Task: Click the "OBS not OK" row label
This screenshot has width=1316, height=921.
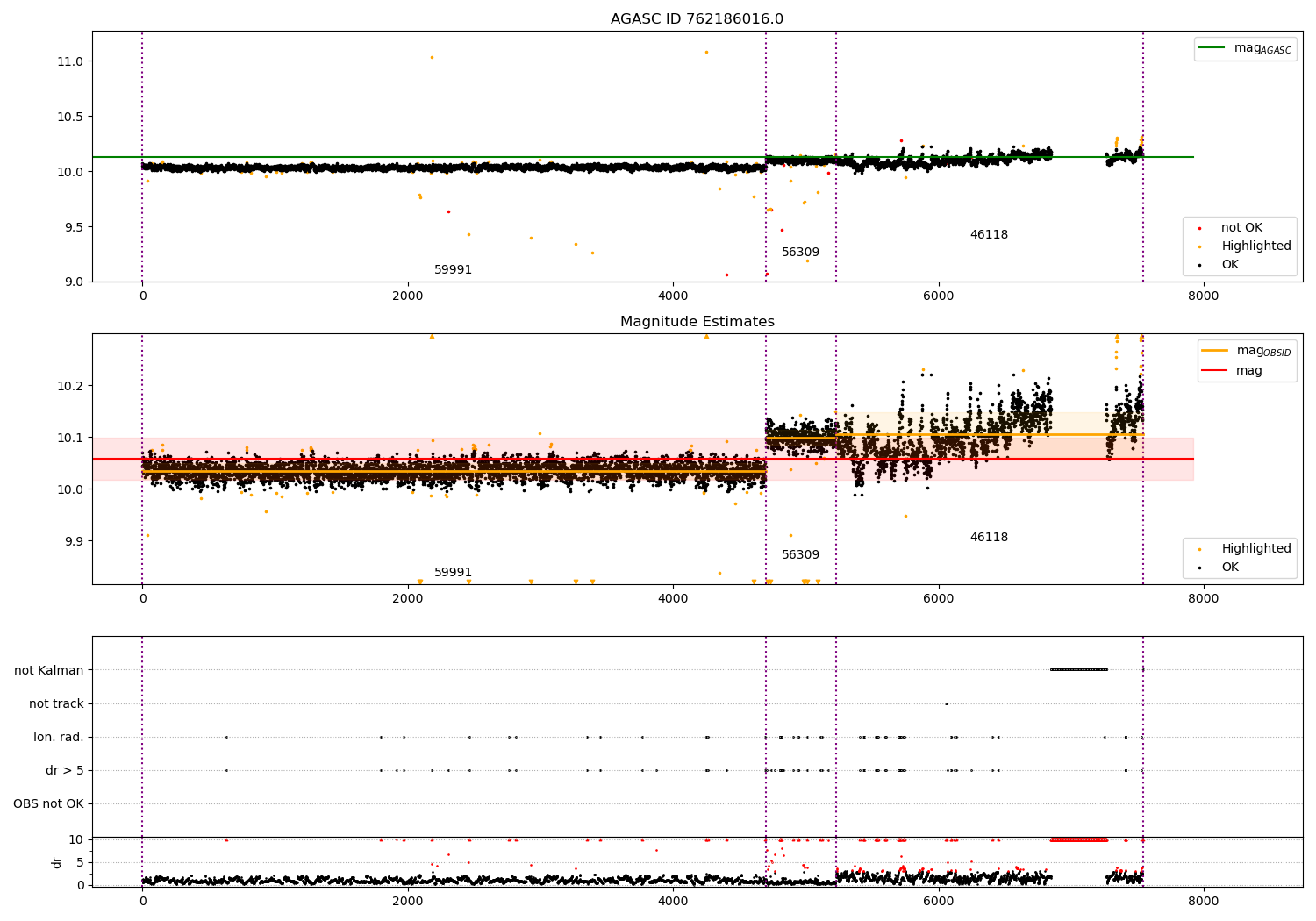Action: coord(49,804)
